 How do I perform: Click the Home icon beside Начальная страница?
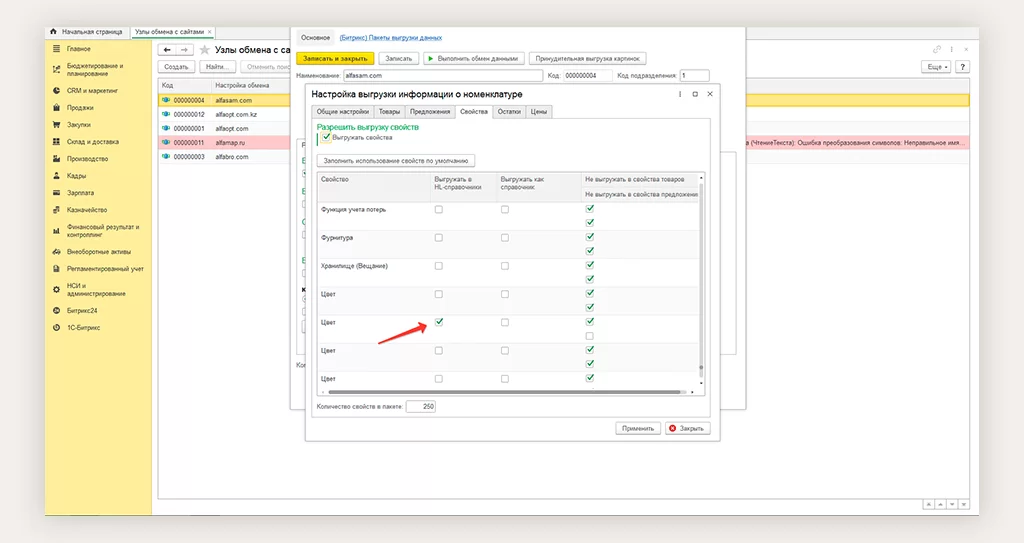[53, 32]
